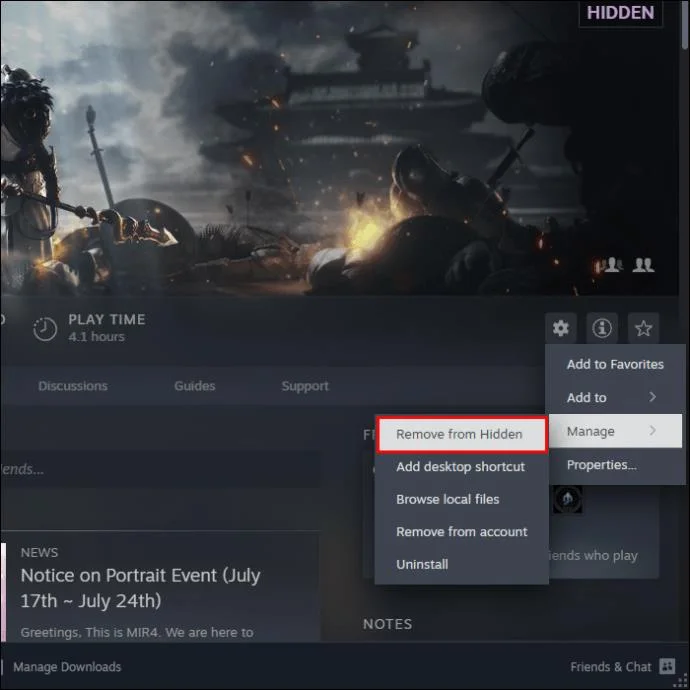Expand the Manage submenu

pos(615,431)
